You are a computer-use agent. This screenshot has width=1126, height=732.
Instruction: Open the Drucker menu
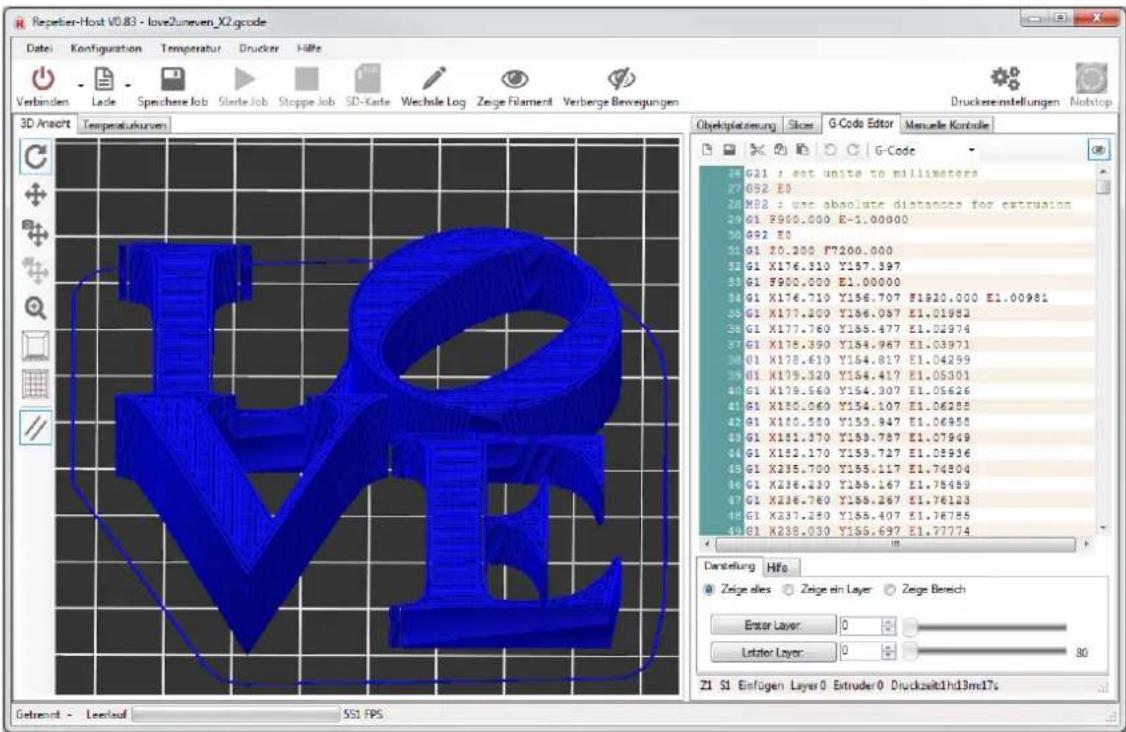click(x=259, y=48)
